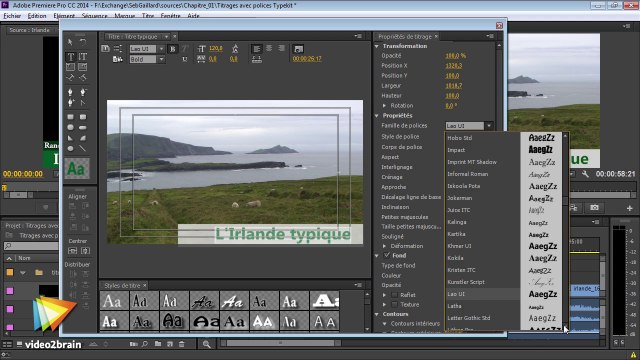Click the title timecode 00:00:26:17
This screenshot has width=640, height=360.
tap(307, 59)
